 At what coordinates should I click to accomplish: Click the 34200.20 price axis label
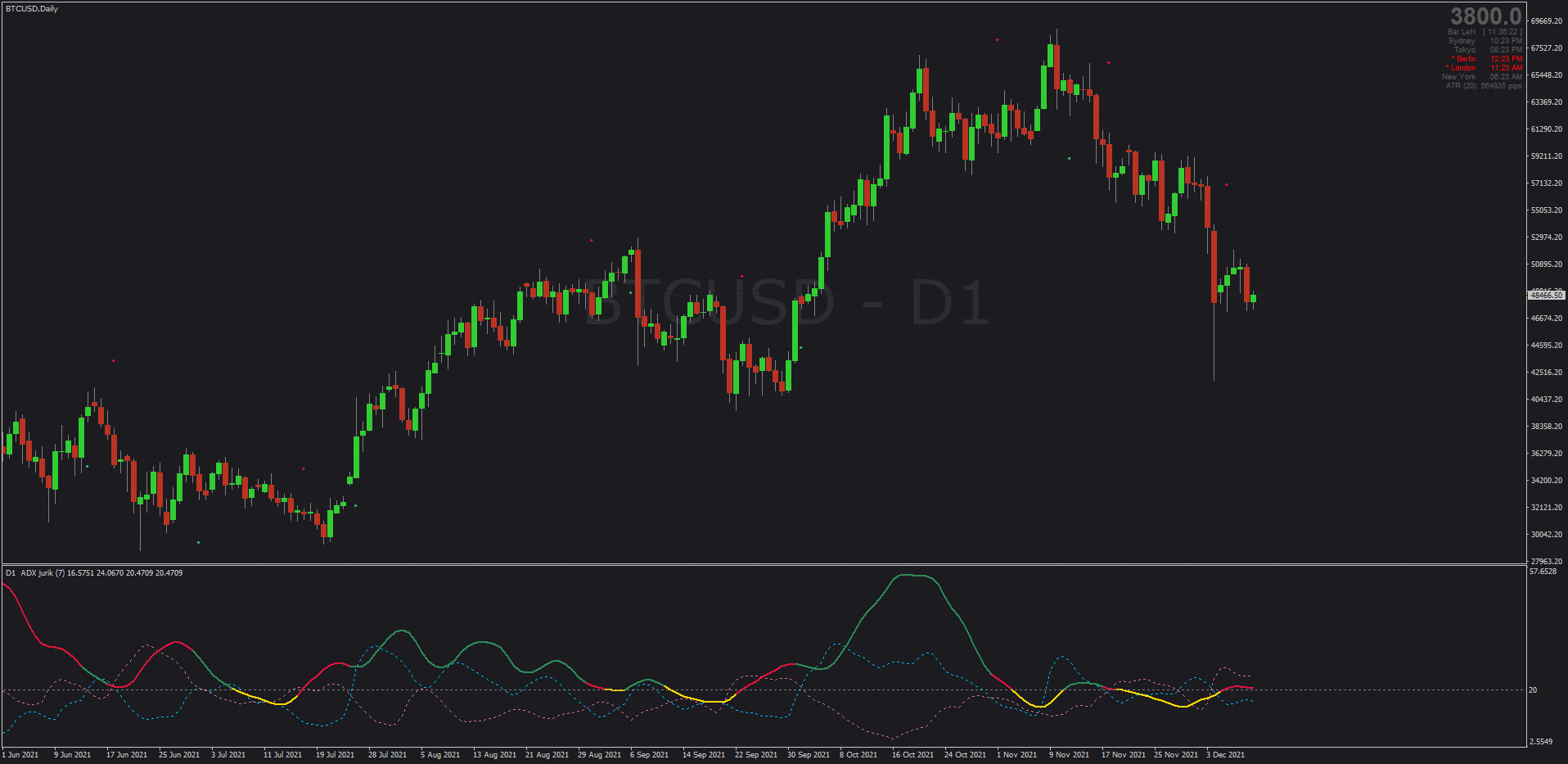1547,481
